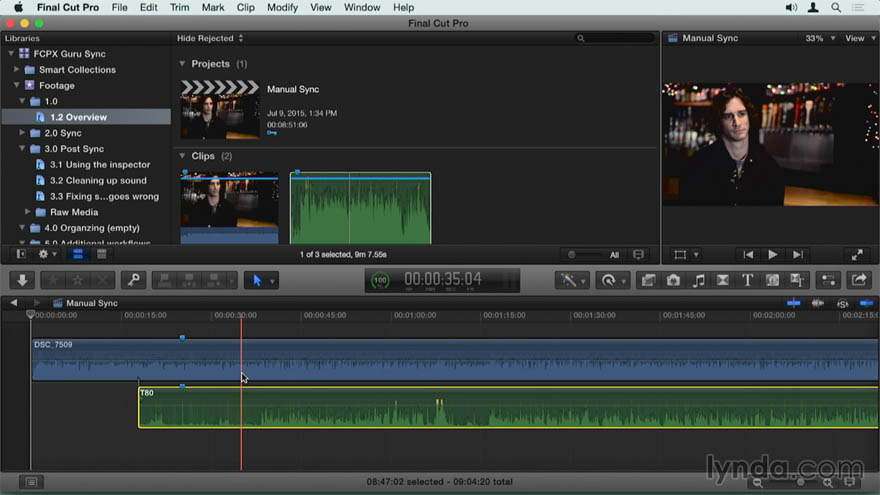Open the viewer View options dropdown
The image size is (880, 495).
(x=860, y=38)
